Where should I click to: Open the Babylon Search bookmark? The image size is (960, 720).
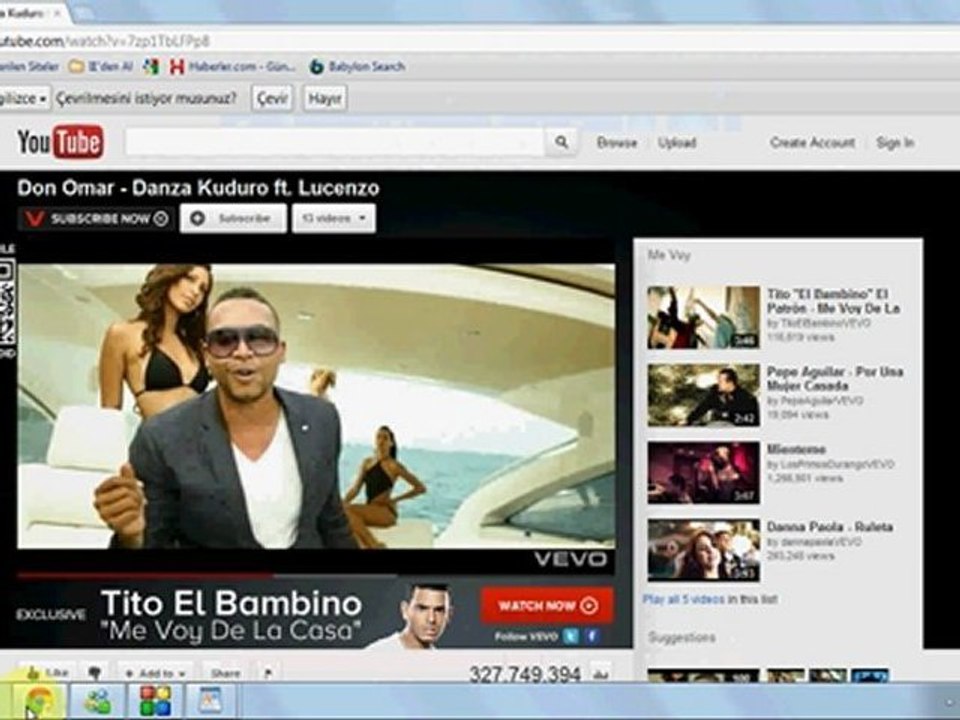(358, 66)
